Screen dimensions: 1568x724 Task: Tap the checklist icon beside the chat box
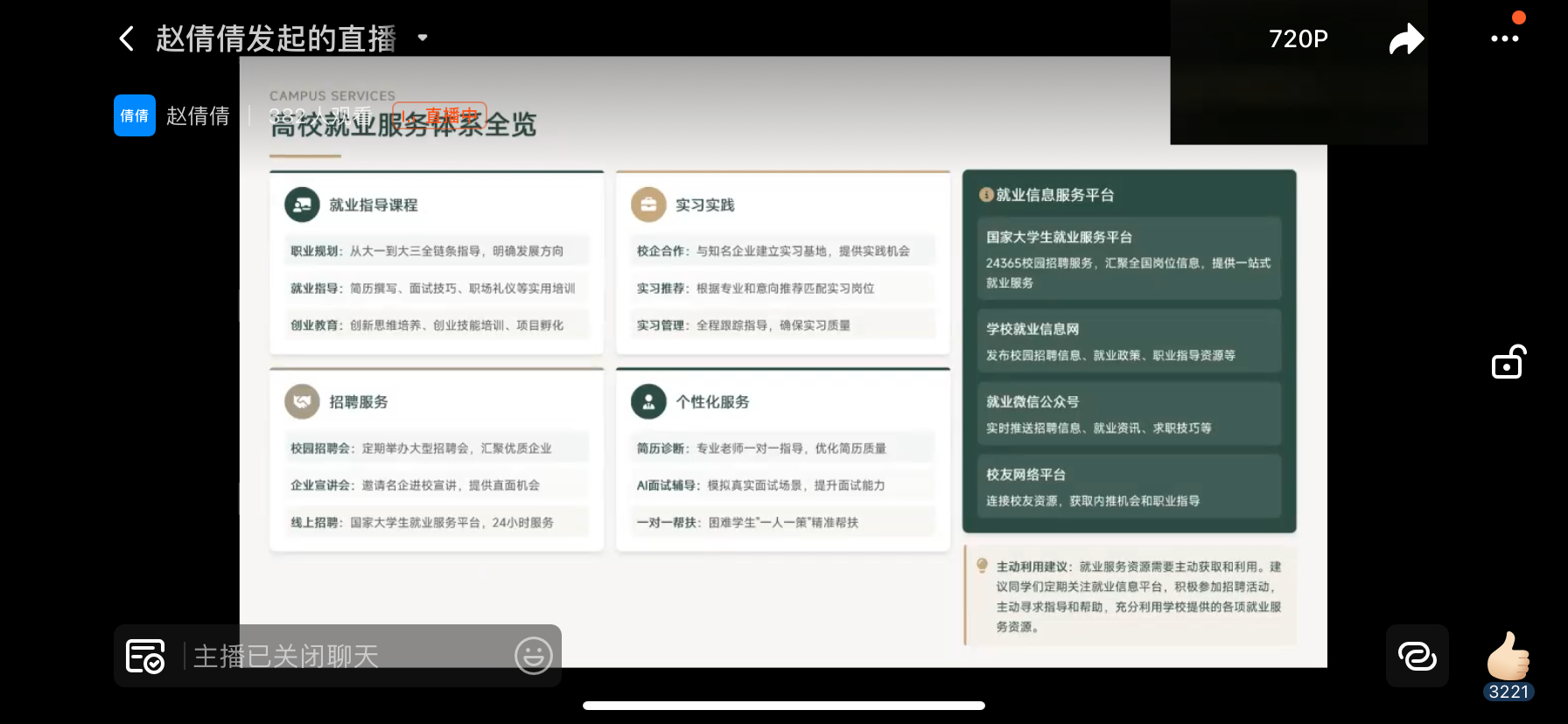[x=145, y=656]
